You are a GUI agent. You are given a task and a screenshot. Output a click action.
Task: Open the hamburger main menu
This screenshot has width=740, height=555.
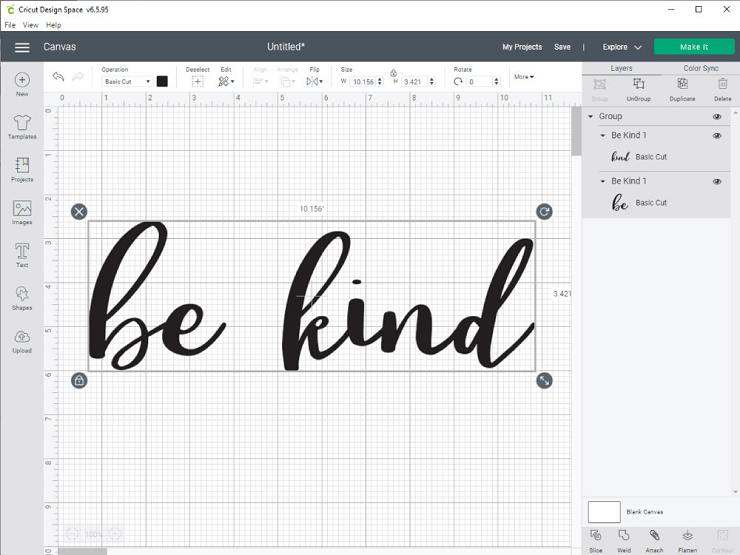click(22, 47)
